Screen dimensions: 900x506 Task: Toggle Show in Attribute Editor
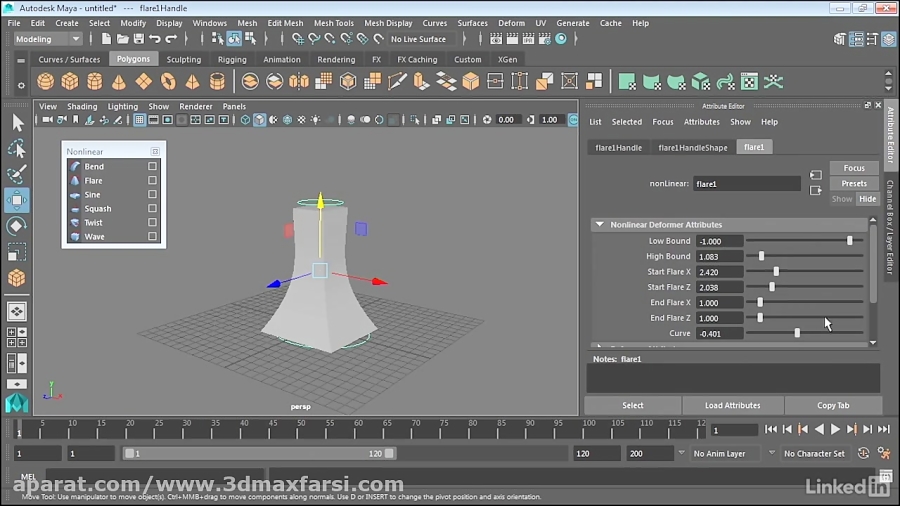(841, 199)
